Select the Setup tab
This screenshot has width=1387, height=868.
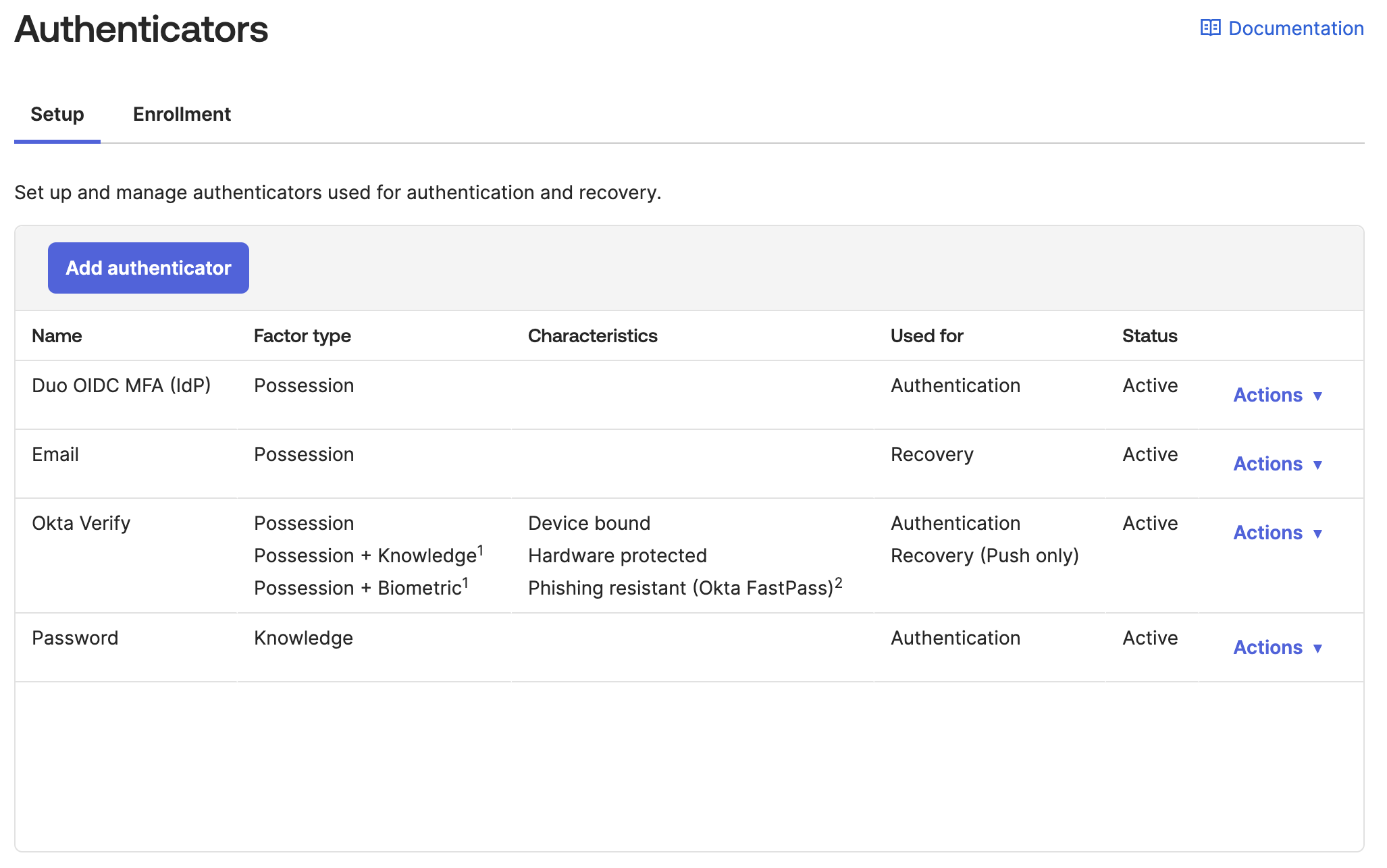point(56,114)
